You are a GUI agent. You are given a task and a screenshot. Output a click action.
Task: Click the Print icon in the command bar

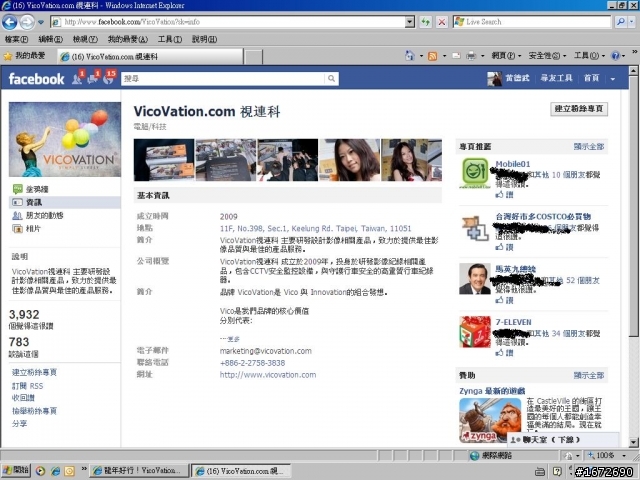pyautogui.click(x=471, y=56)
